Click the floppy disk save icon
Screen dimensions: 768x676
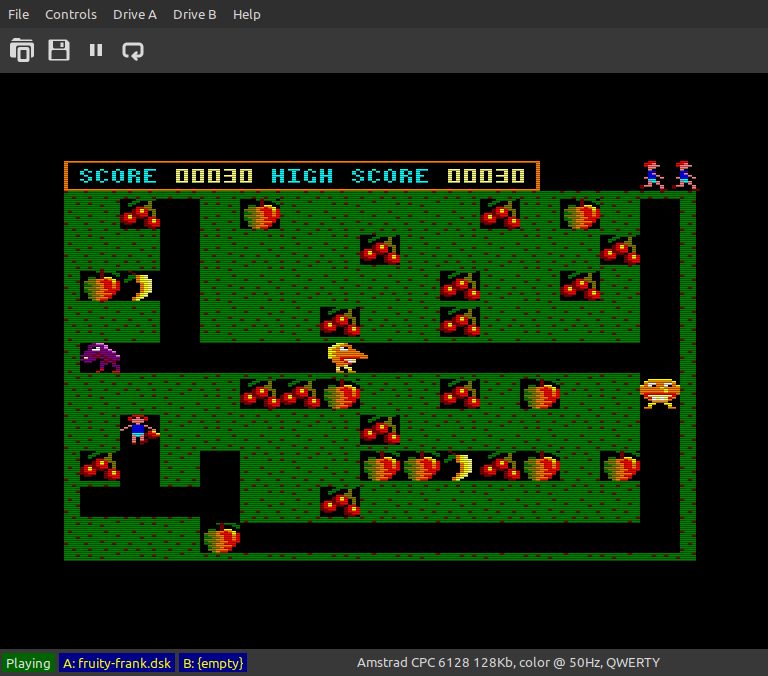point(59,50)
